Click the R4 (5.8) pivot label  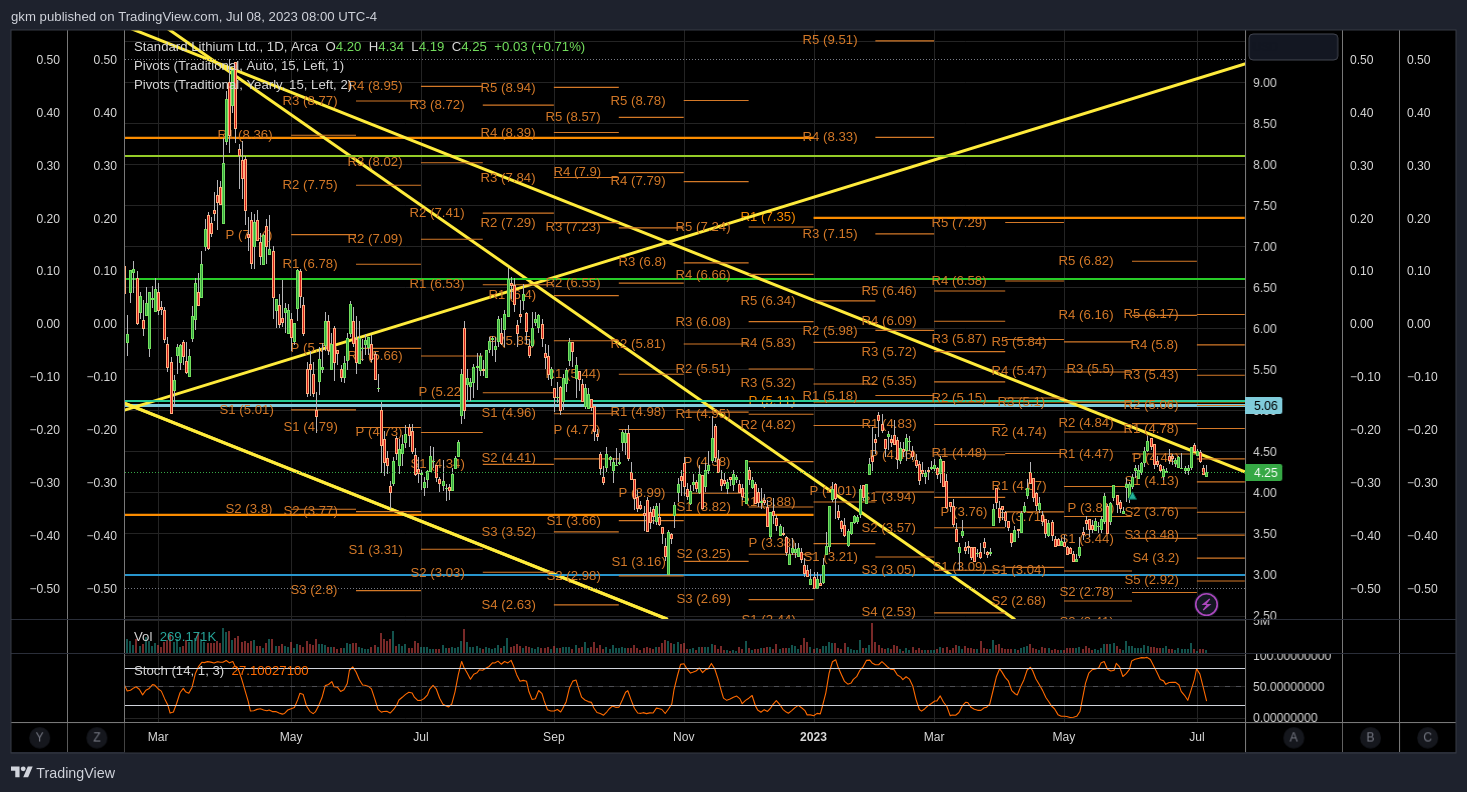coord(1154,345)
